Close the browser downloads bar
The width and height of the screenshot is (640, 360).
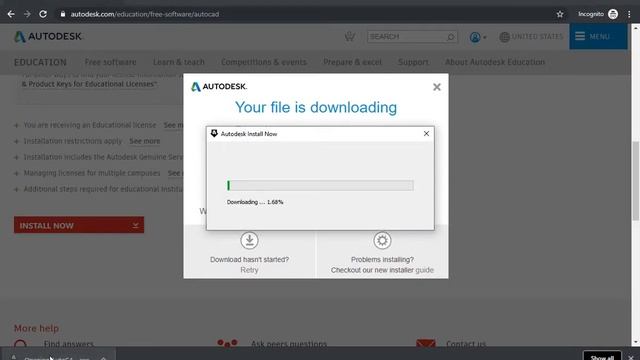click(631, 357)
